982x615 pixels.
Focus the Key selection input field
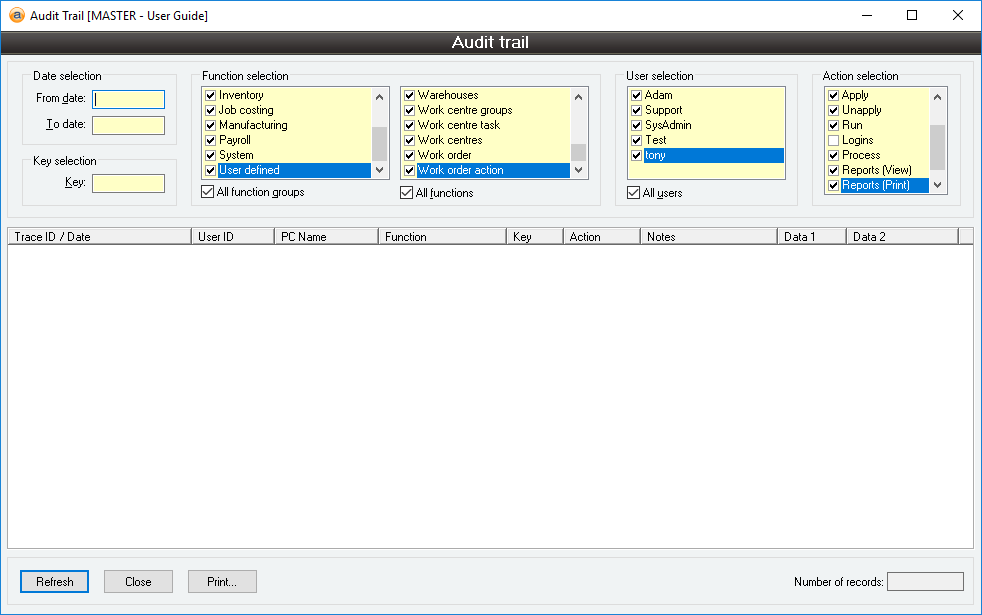(x=128, y=183)
